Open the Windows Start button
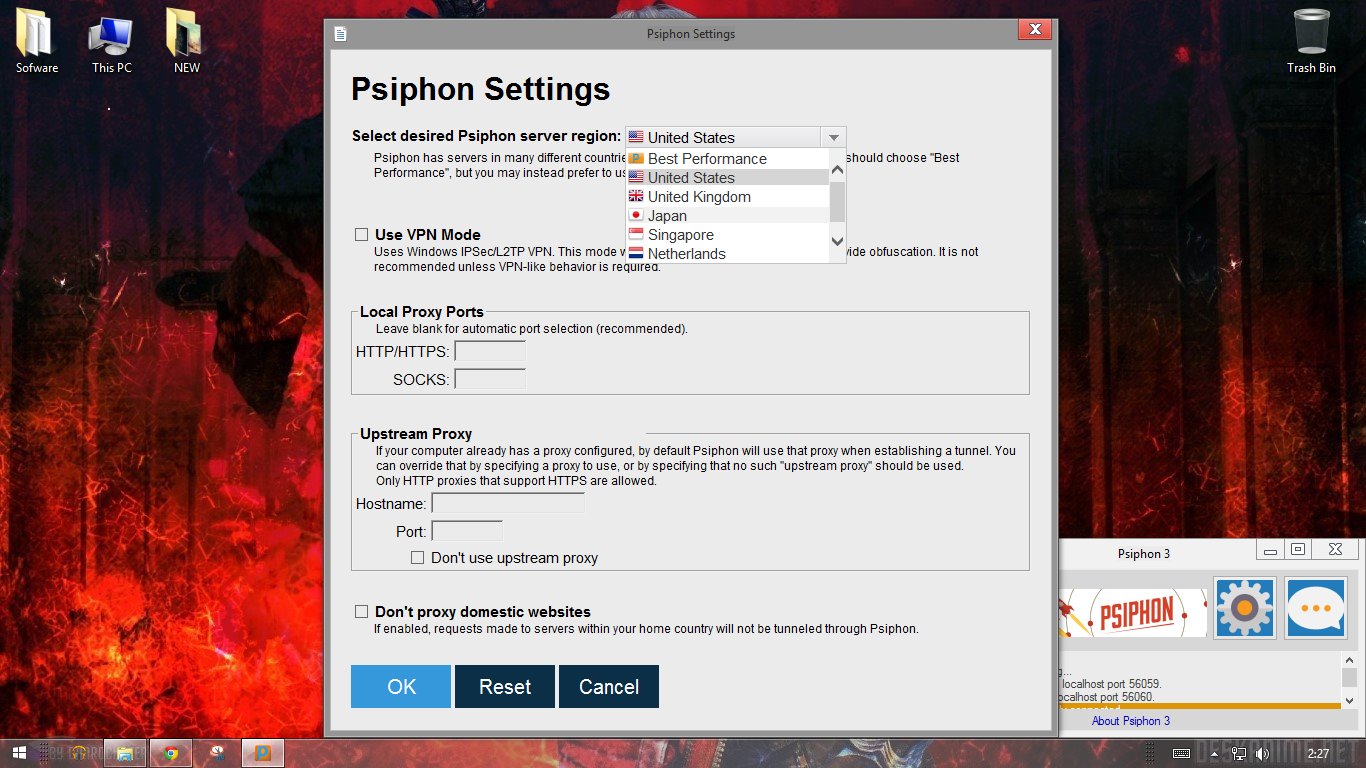This screenshot has height=768, width=1366. click(x=19, y=753)
